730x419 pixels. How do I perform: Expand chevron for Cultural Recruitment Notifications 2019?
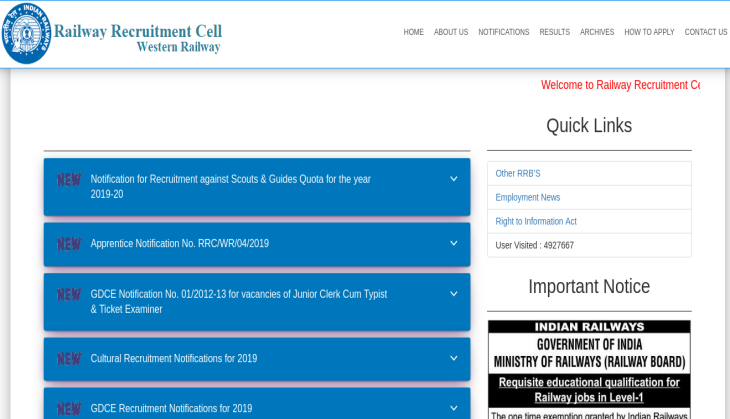453,358
